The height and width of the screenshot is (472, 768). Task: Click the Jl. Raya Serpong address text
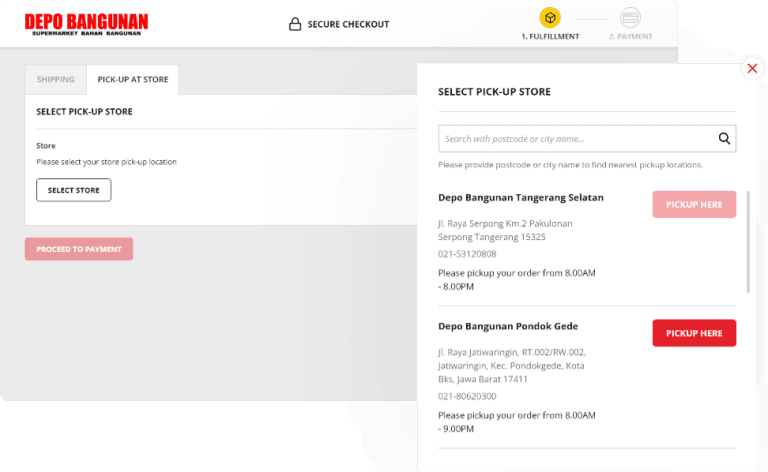[x=505, y=230]
